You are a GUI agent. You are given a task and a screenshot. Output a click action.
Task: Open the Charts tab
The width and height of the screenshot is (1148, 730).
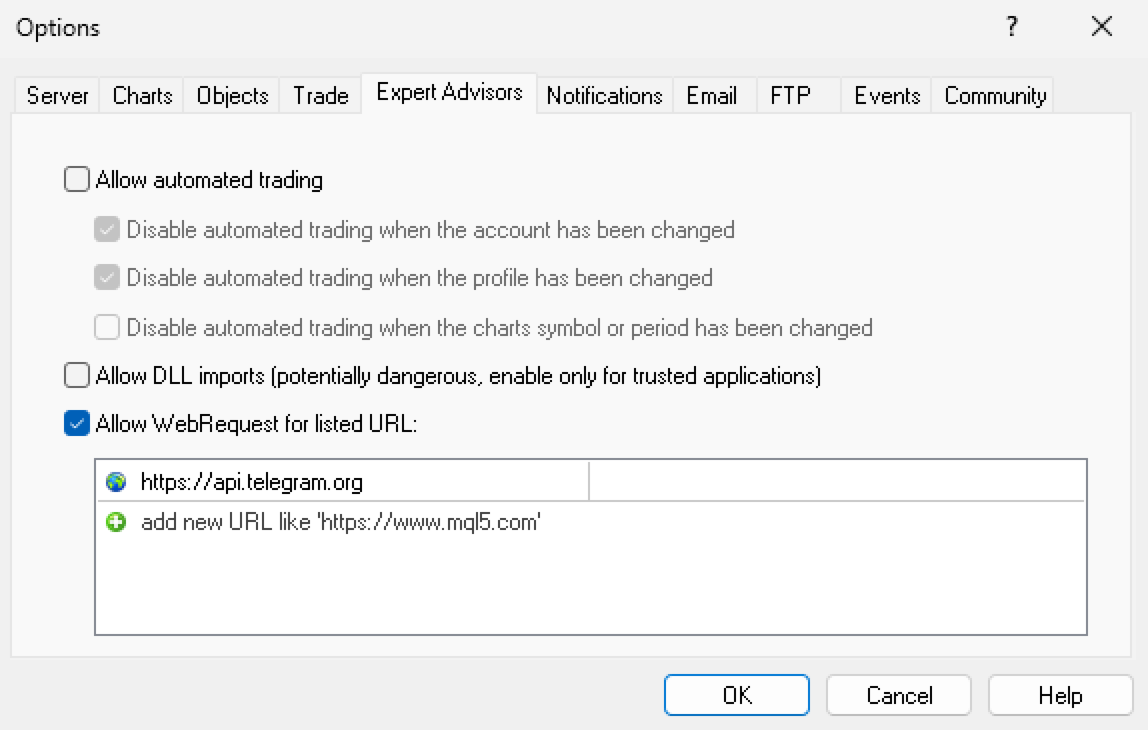[142, 96]
